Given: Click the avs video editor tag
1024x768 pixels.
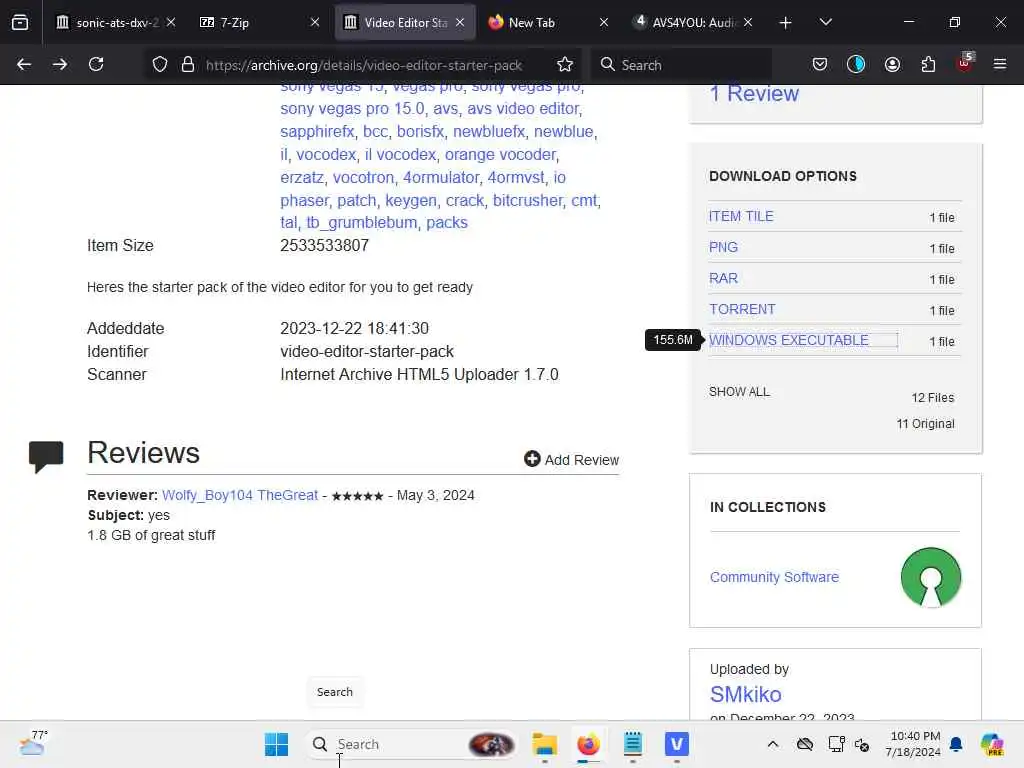Looking at the screenshot, I should (523, 108).
